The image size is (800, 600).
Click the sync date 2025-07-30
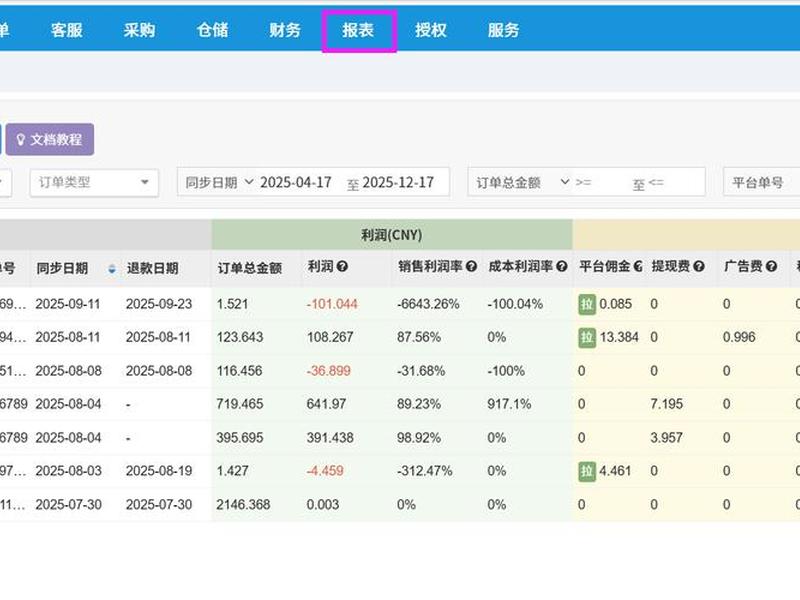coord(68,505)
